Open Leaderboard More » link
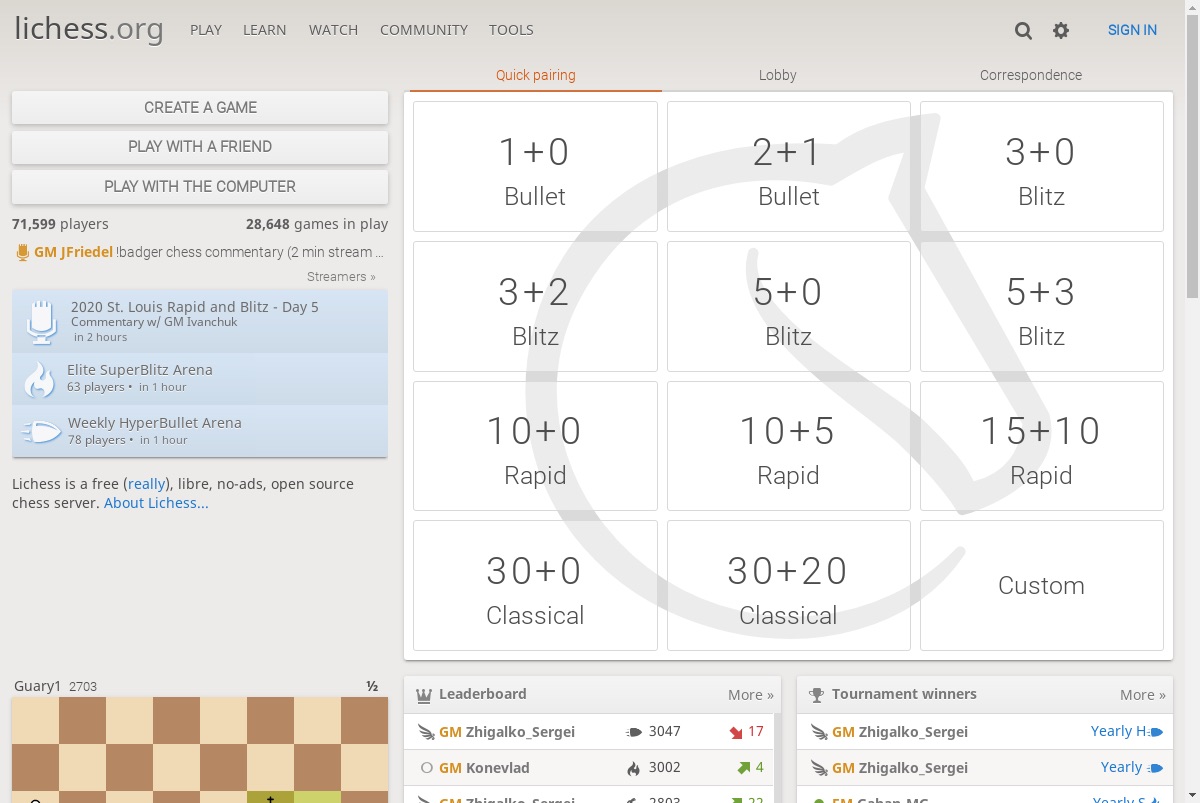The height and width of the screenshot is (803, 1200). point(751,695)
